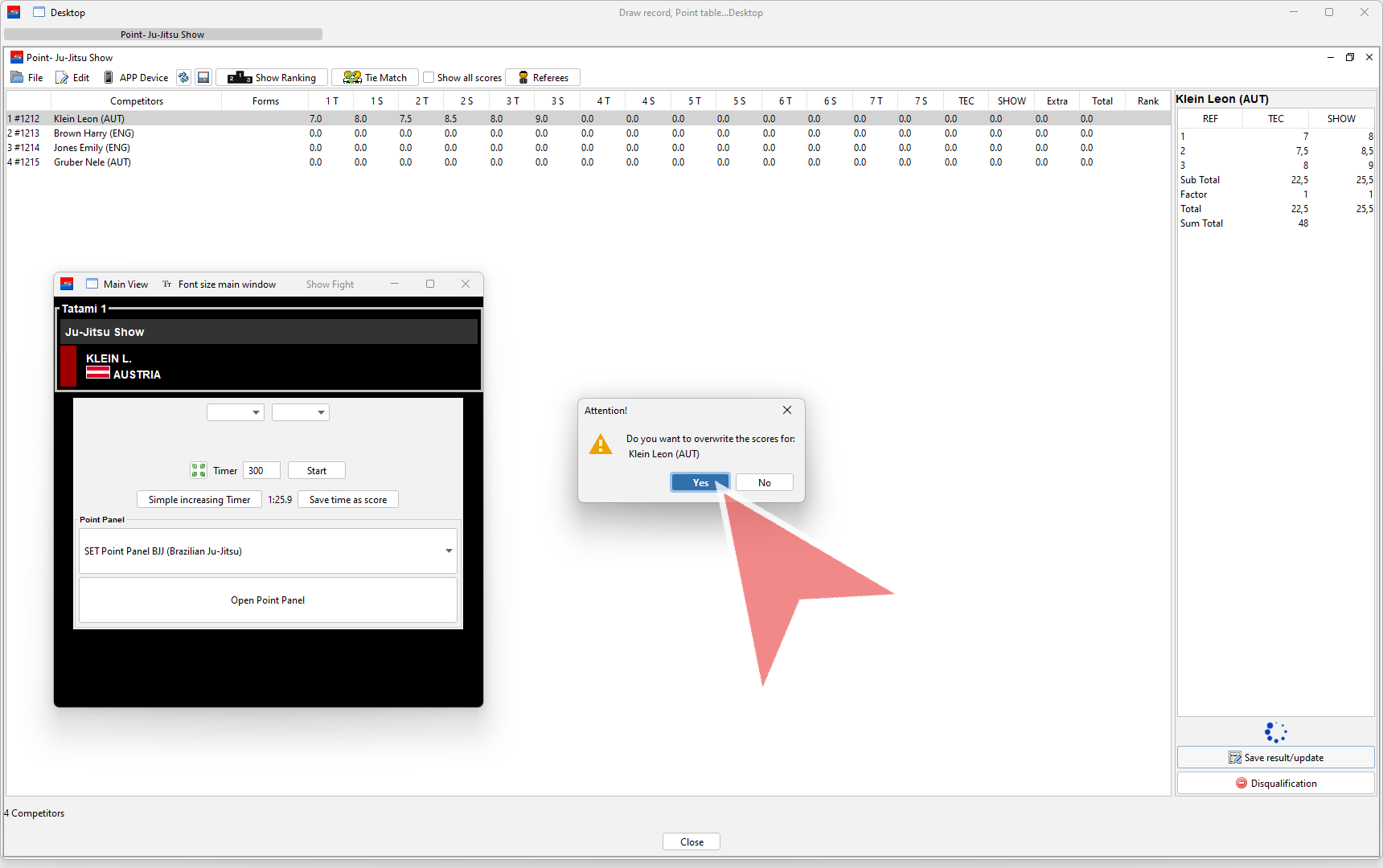Open the File menu
This screenshot has width=1383, height=868.
[x=27, y=77]
